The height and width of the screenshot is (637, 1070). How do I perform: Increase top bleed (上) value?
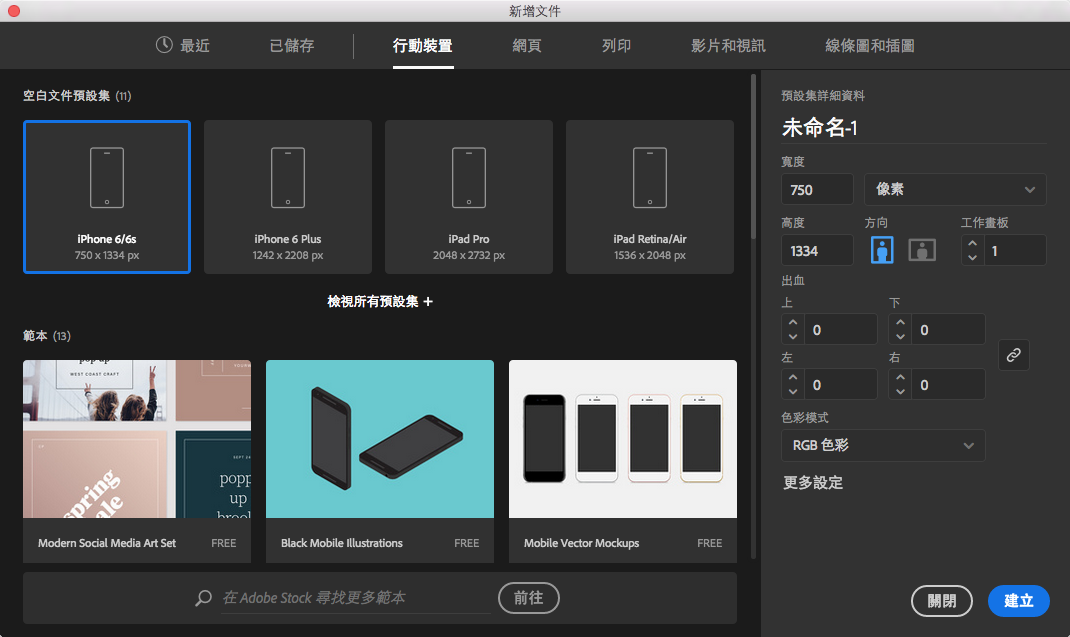tap(792, 322)
